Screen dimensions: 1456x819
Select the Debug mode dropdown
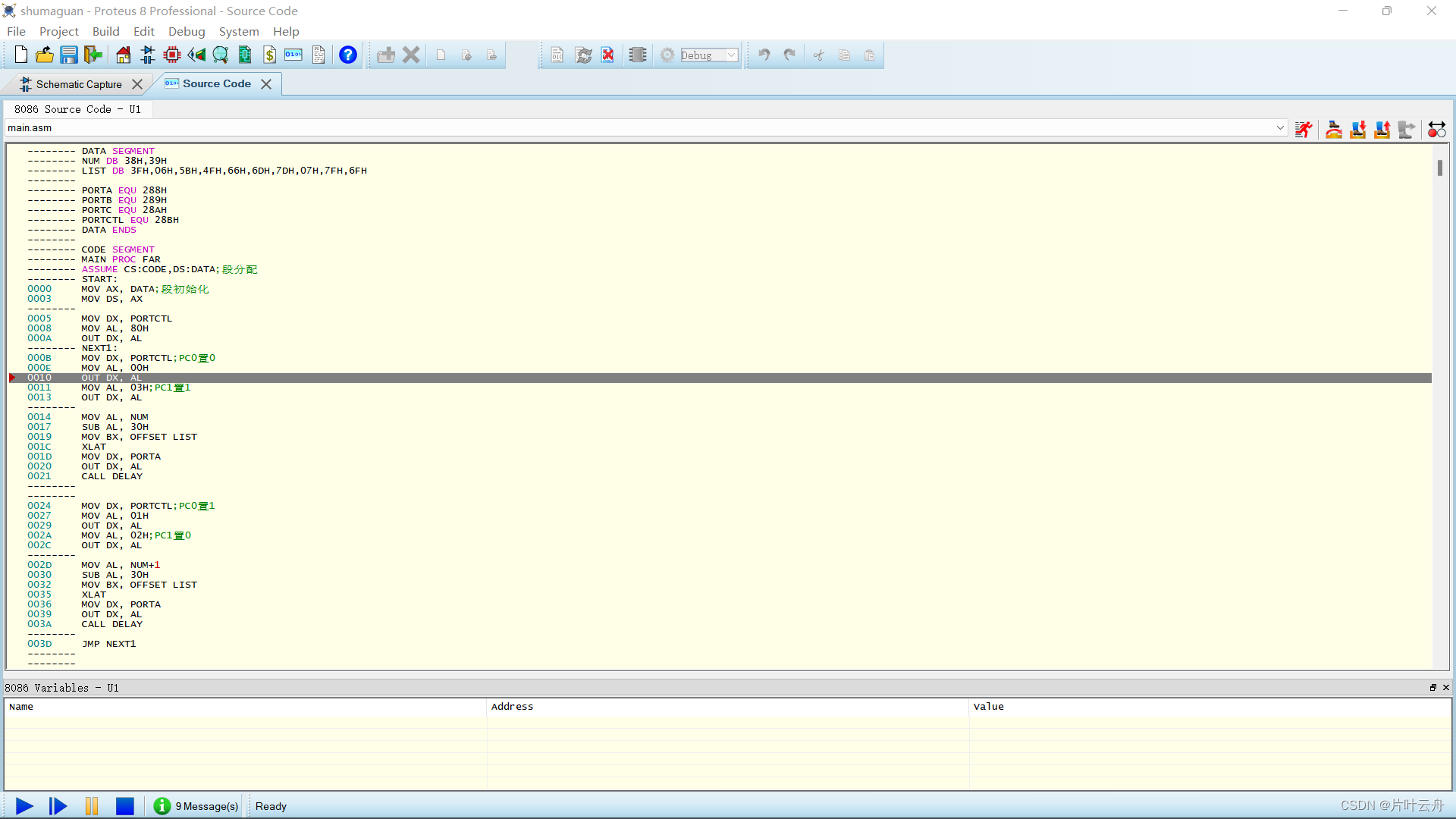707,55
